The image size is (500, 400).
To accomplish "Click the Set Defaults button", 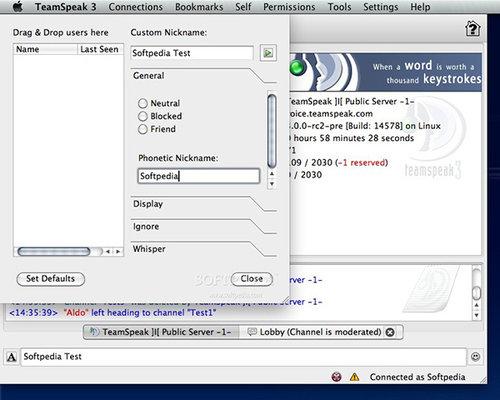I will tap(51, 279).
